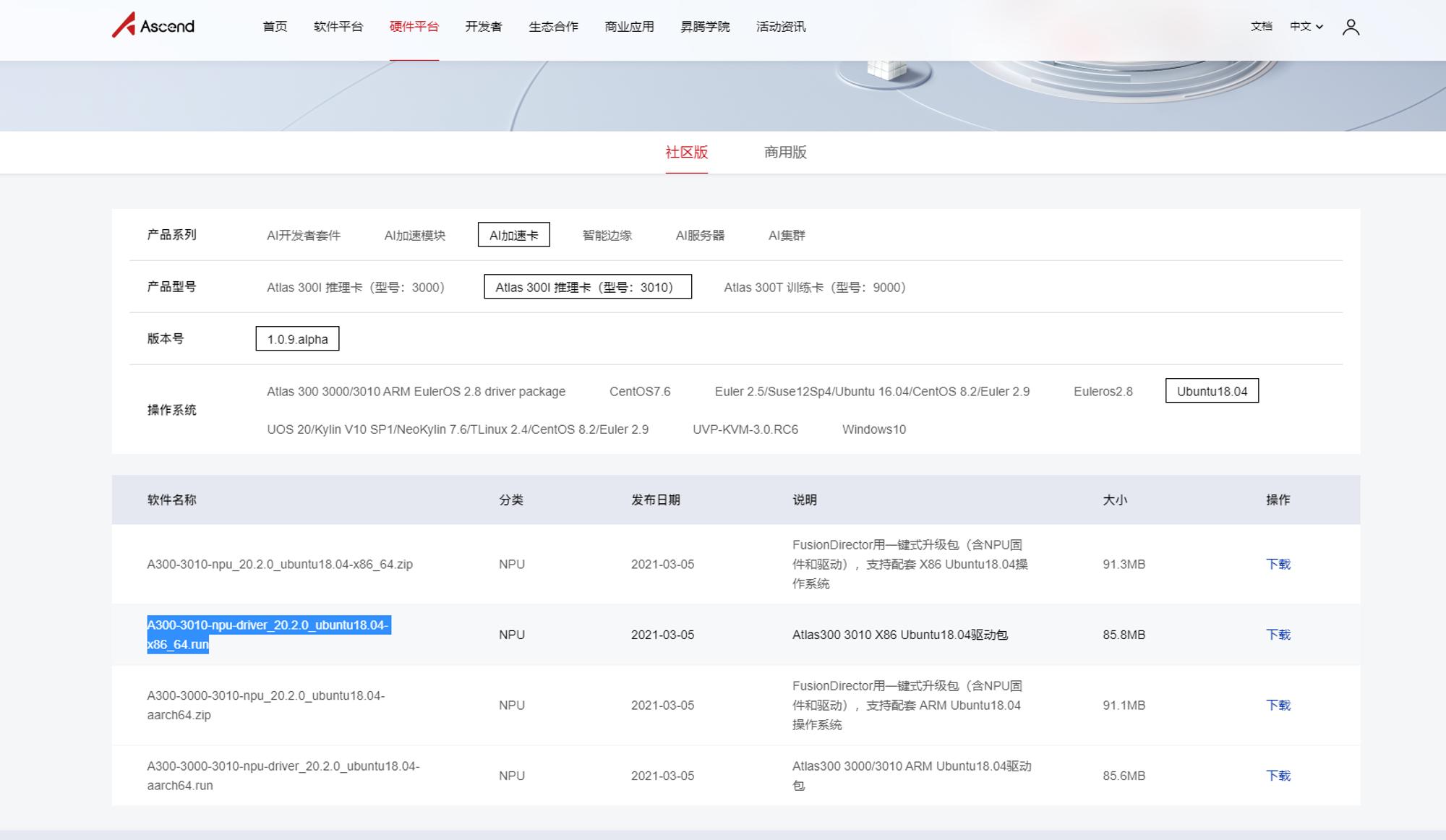Image resolution: width=1446 pixels, height=840 pixels.
Task: Select Atlas 300 ARM EulerOS 2.8 driver package
Action: click(416, 391)
